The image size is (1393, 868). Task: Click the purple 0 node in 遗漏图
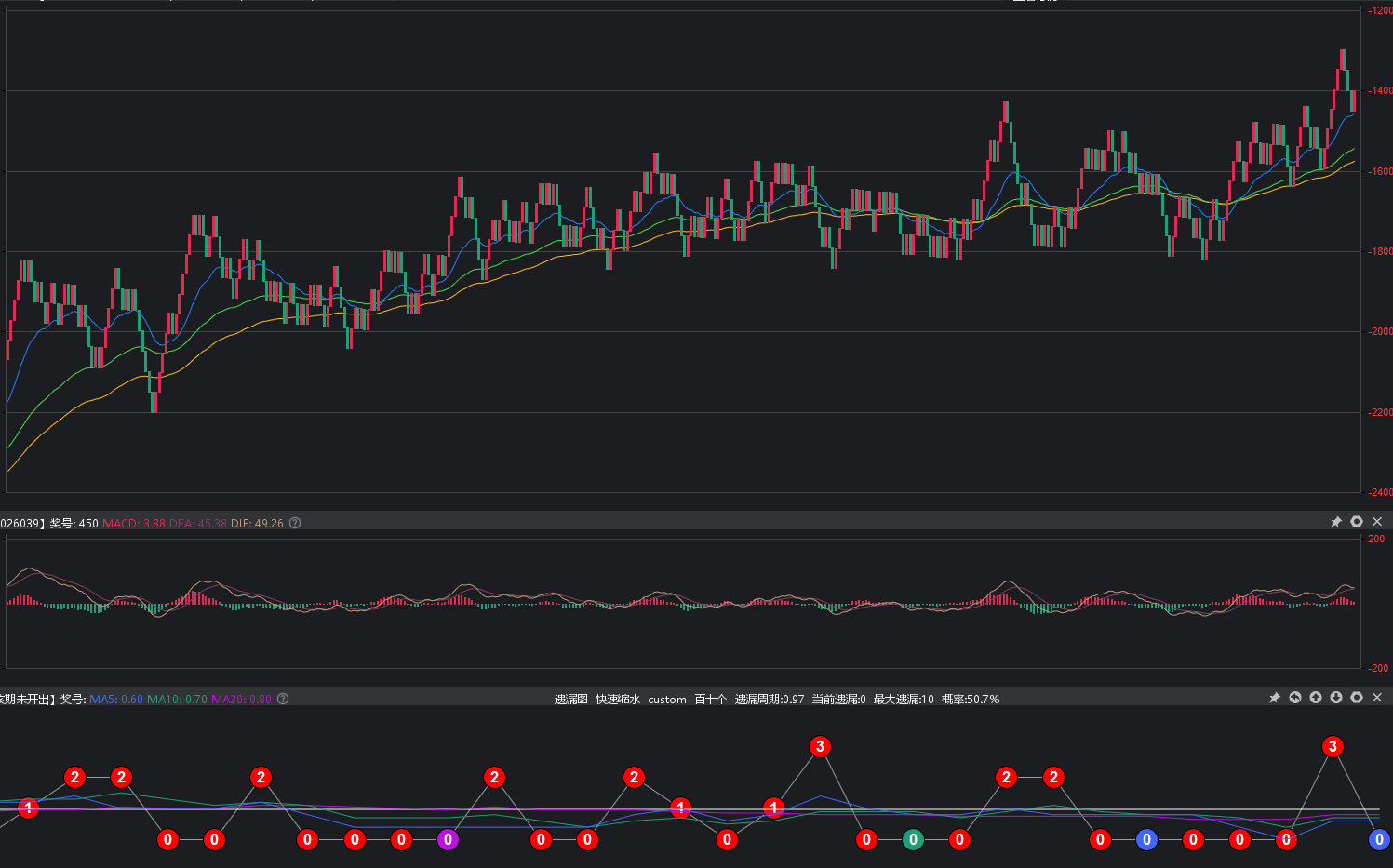[x=448, y=839]
